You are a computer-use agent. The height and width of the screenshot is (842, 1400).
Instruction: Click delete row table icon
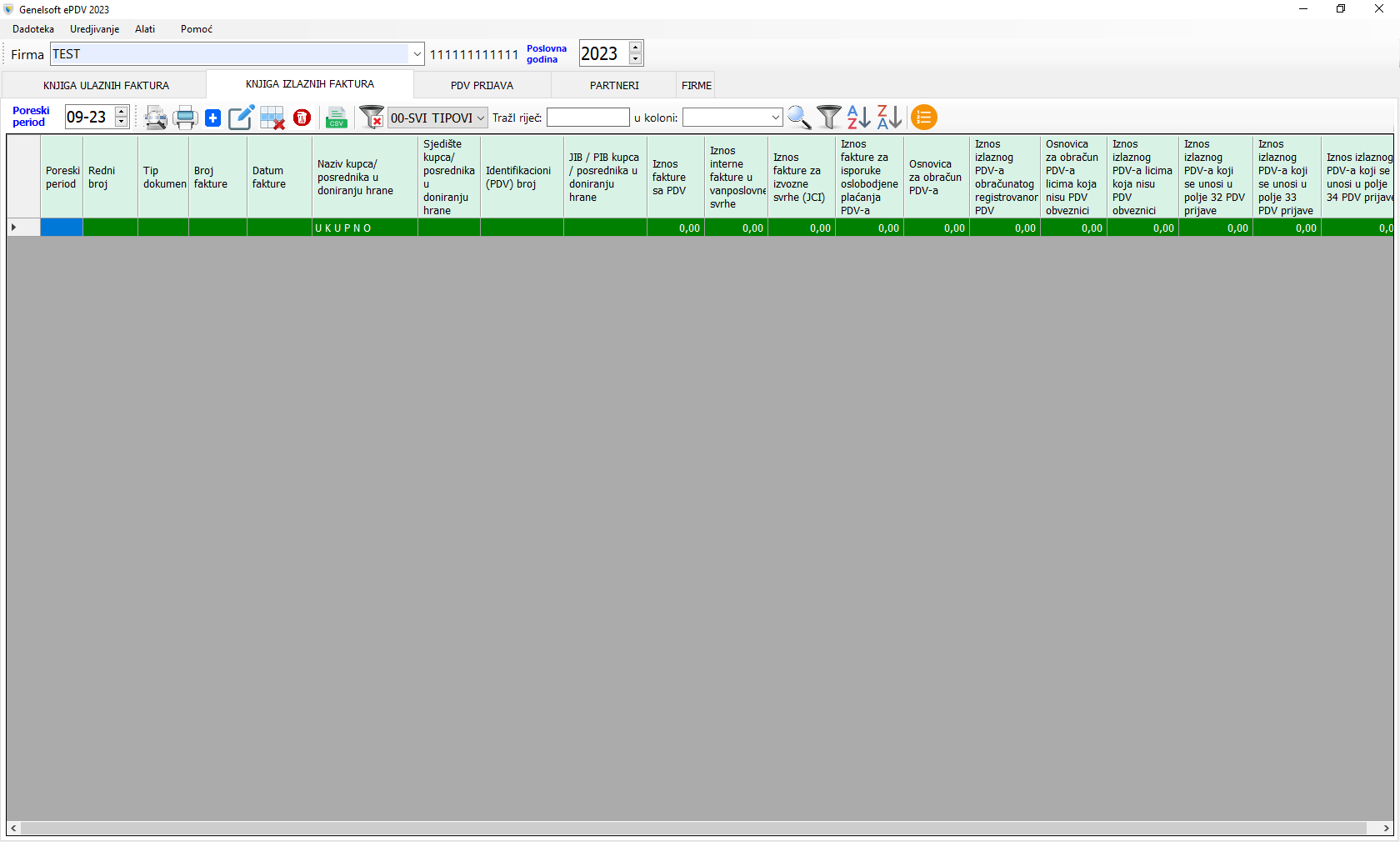tap(272, 118)
